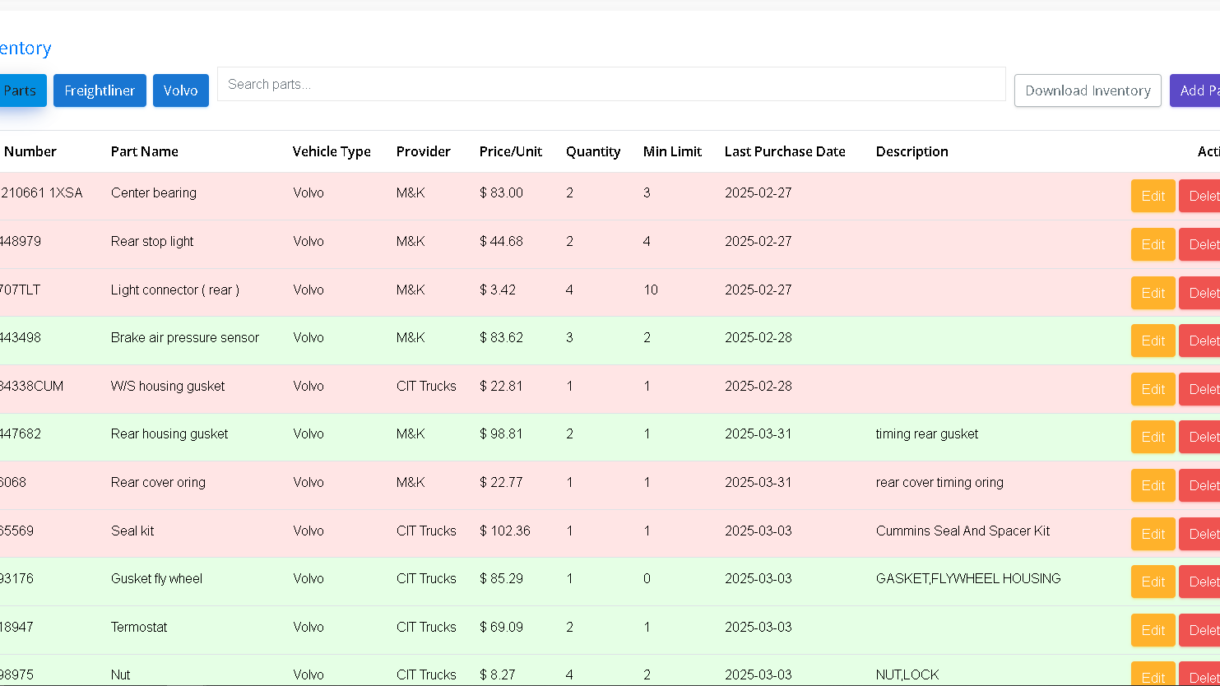Select 'Light connector ( rear )' part name

pyautogui.click(x=175, y=290)
